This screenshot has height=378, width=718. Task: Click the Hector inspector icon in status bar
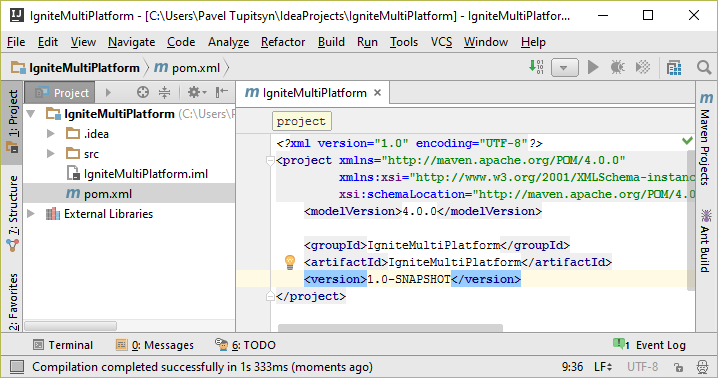coord(702,367)
